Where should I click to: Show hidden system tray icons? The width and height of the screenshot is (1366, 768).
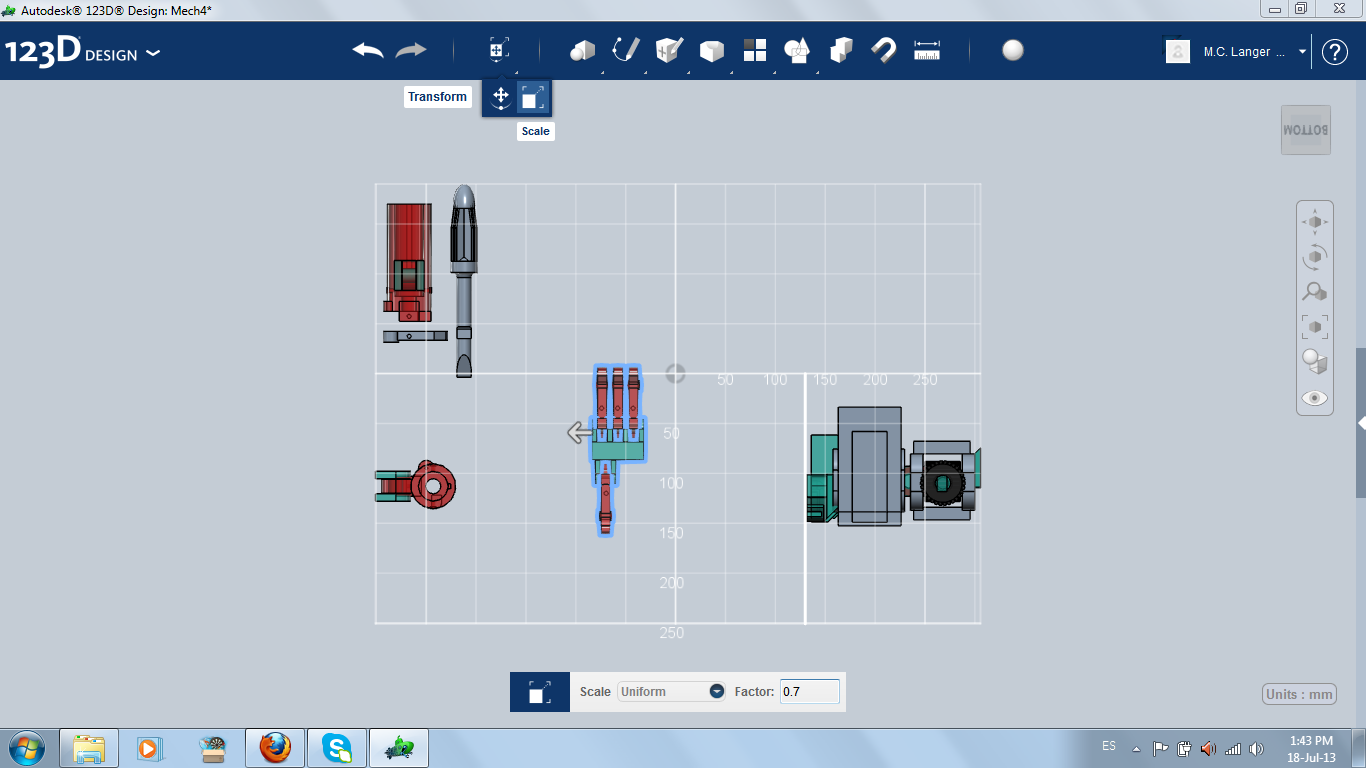1136,748
